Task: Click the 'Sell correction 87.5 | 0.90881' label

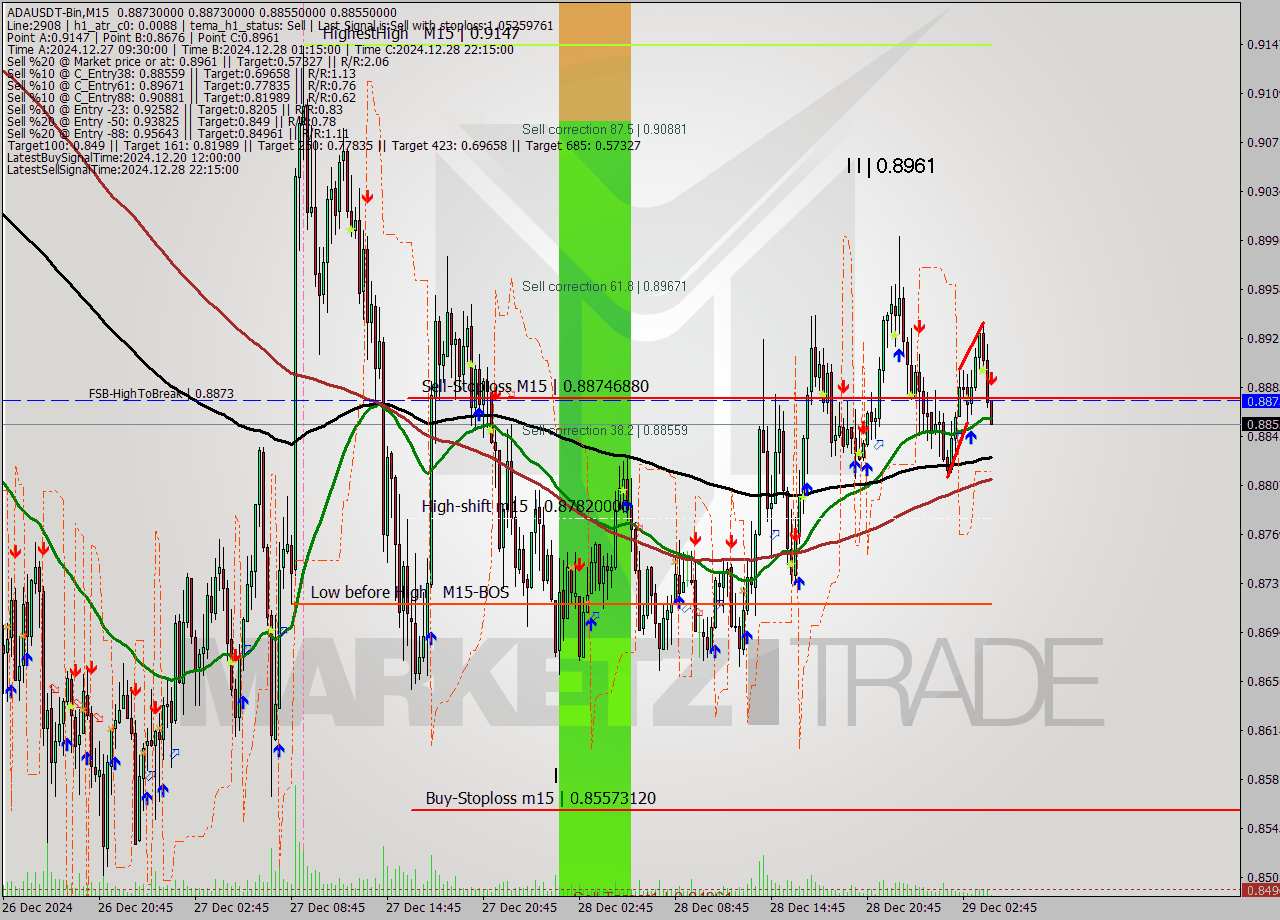Action: tap(604, 129)
